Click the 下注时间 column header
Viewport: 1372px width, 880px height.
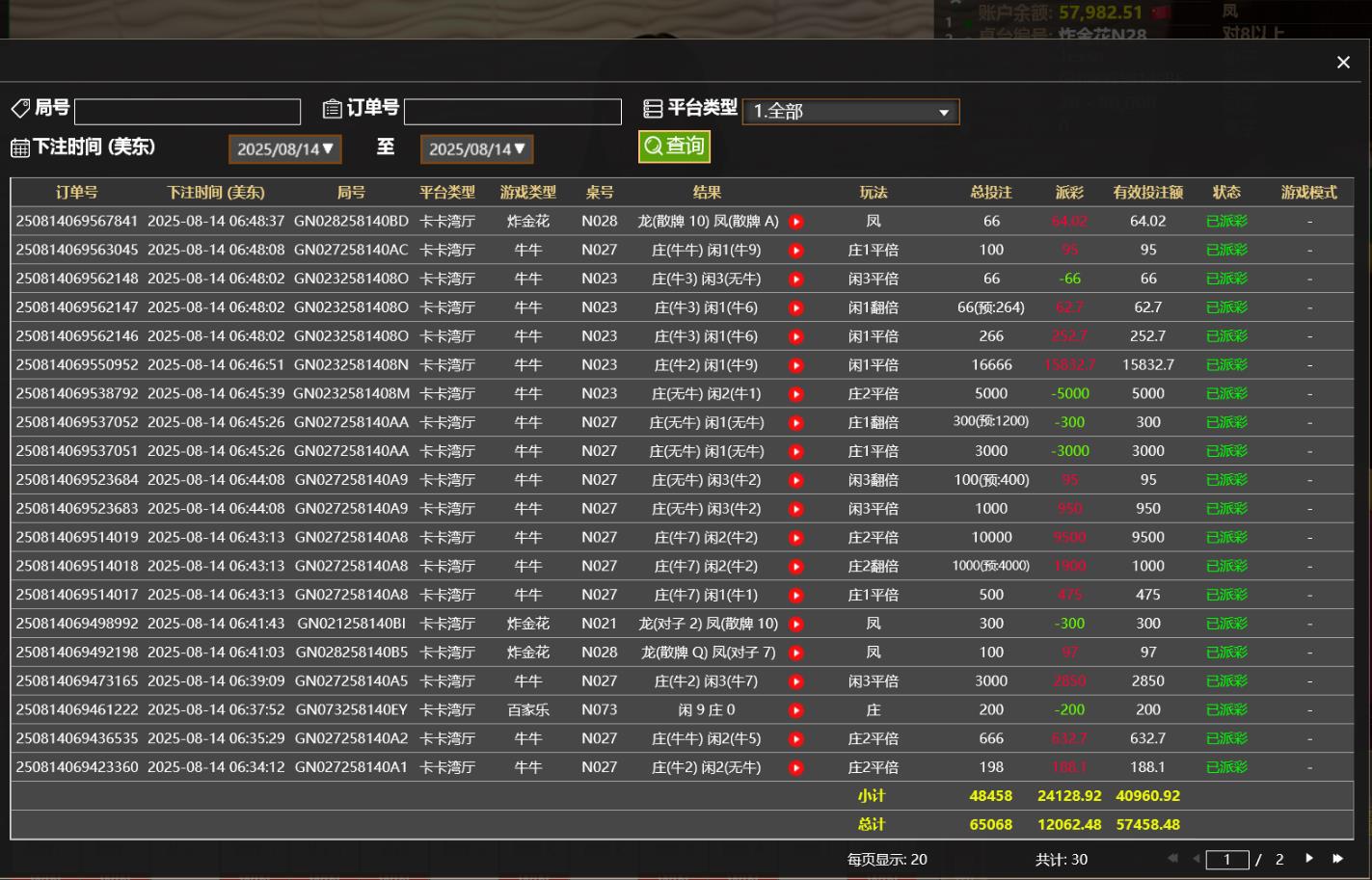[215, 193]
